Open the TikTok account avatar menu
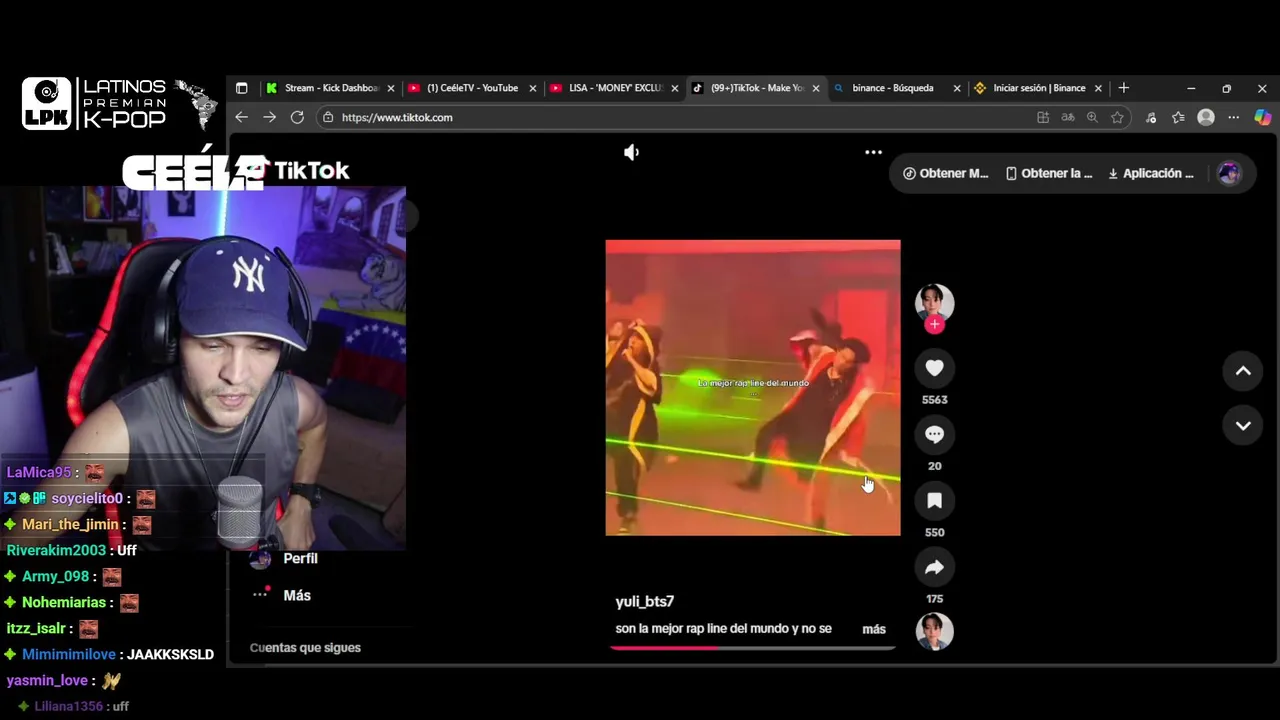This screenshot has height=720, width=1280. pyautogui.click(x=1229, y=173)
